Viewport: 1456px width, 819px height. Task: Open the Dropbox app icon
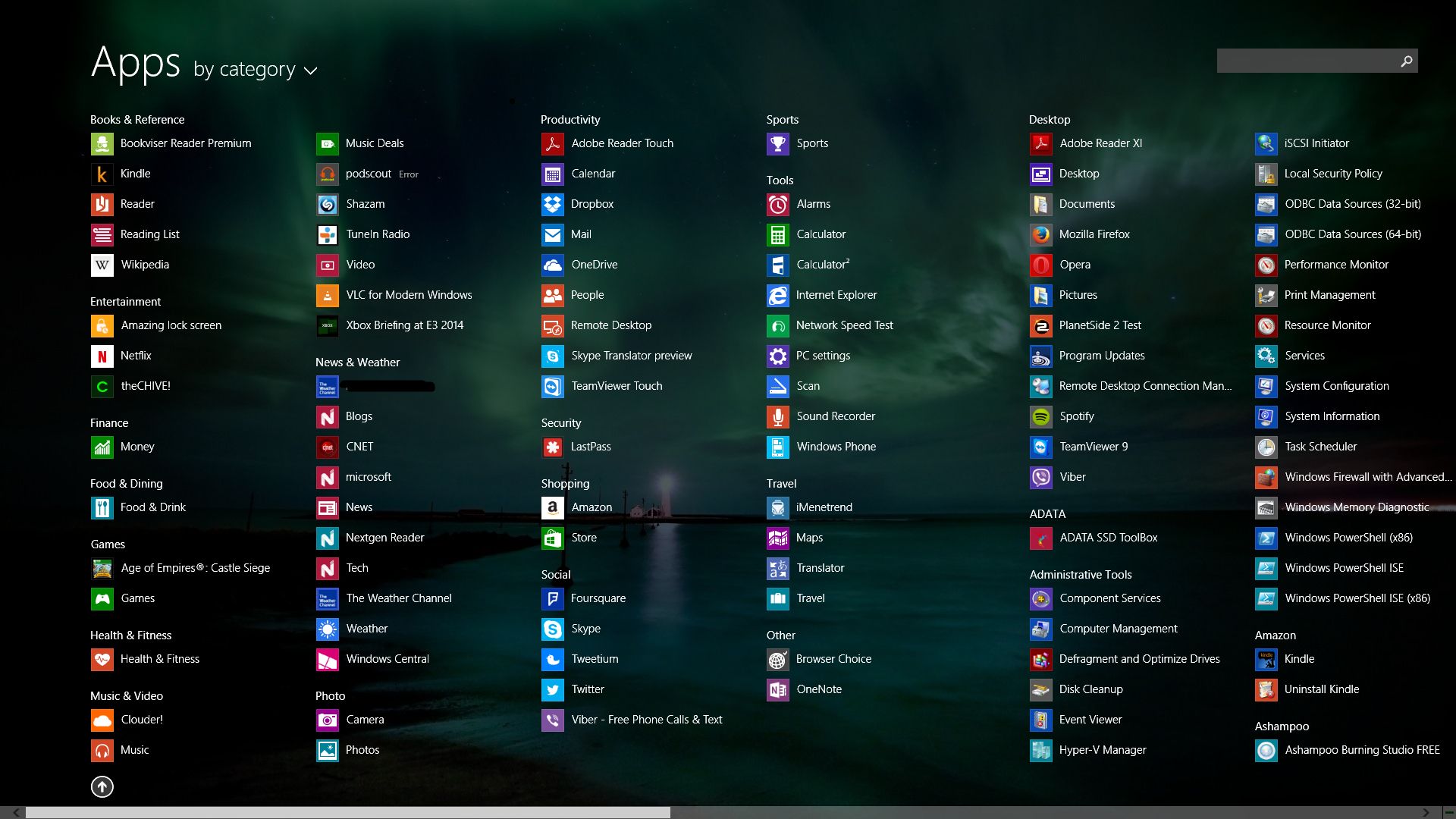(552, 205)
